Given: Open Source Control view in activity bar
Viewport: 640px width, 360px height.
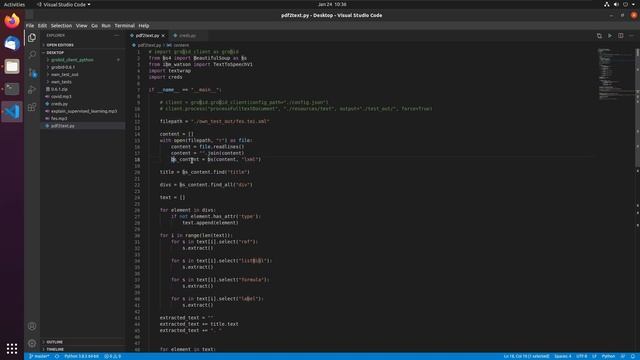Looking at the screenshot, I should point(32,73).
